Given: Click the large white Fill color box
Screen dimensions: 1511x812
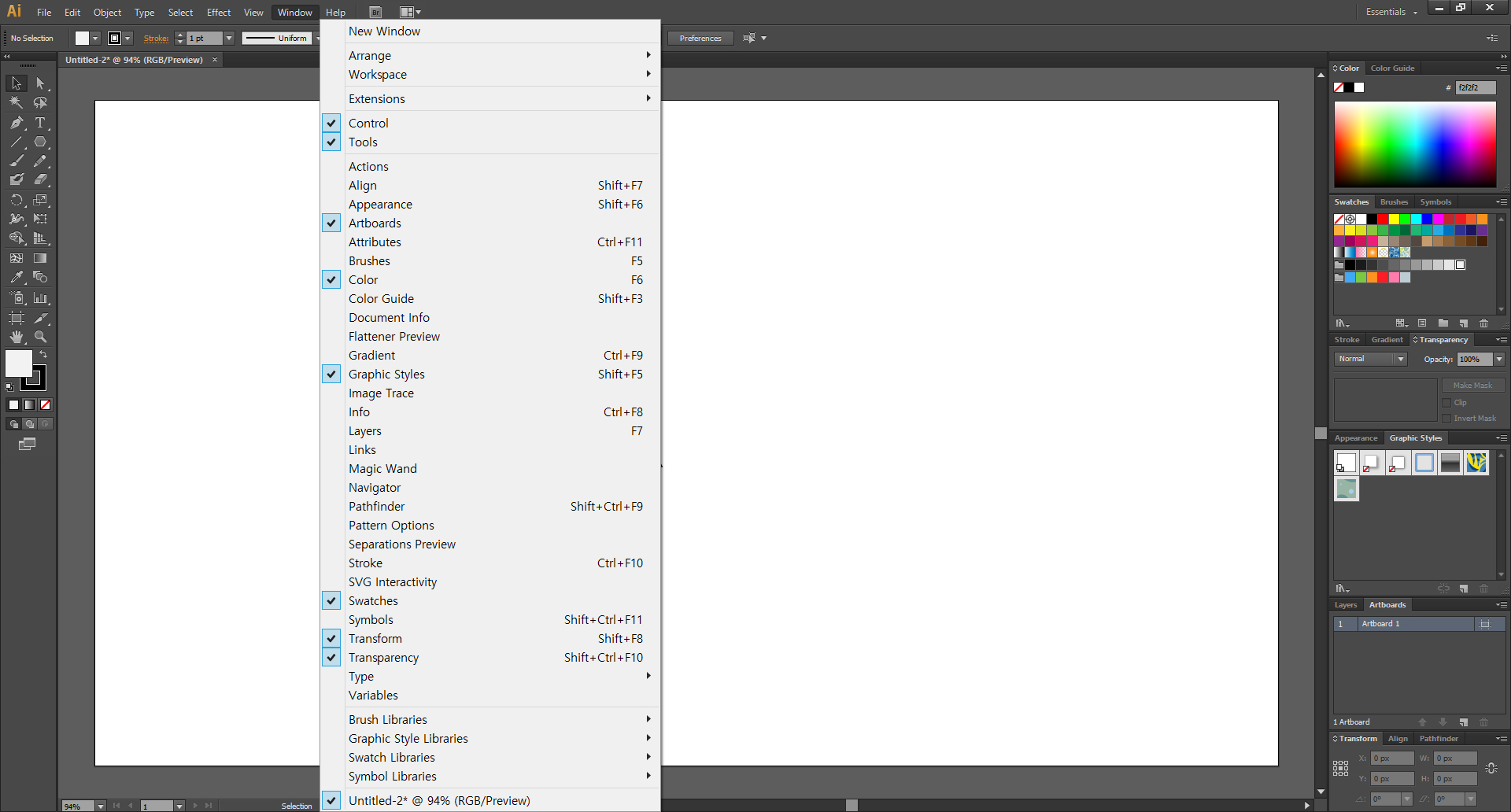Looking at the screenshot, I should [19, 364].
